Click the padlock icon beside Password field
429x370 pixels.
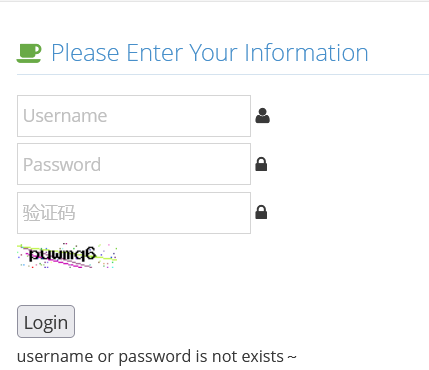[261, 164]
